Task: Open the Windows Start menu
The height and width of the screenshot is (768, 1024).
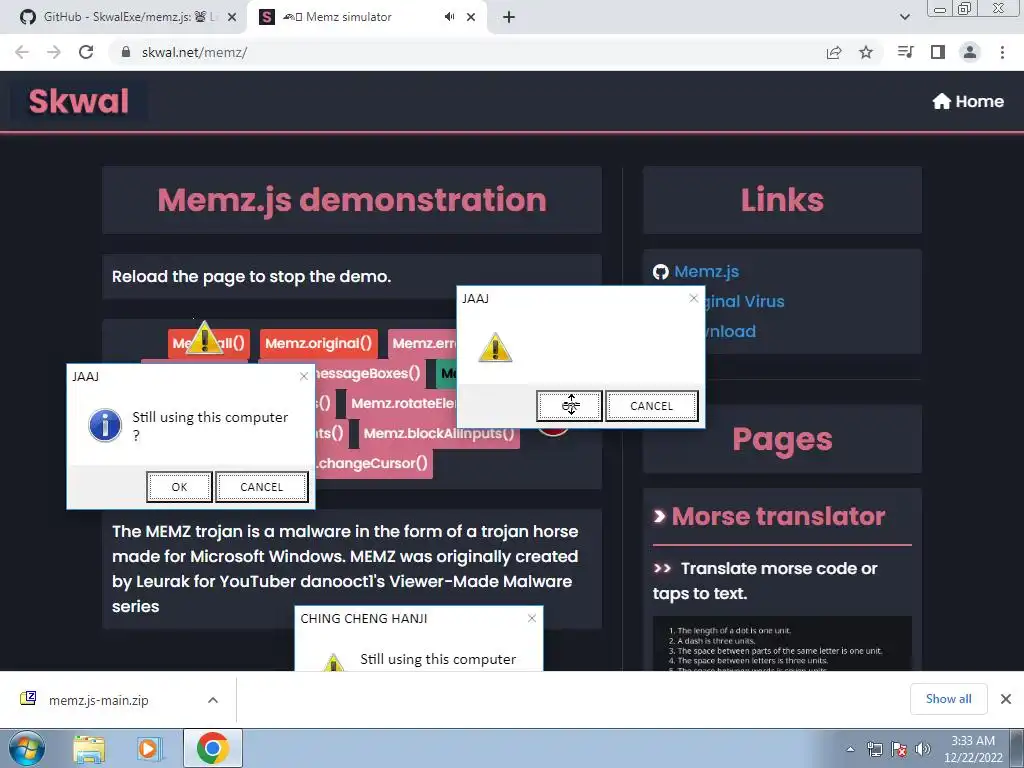Action: pos(26,748)
